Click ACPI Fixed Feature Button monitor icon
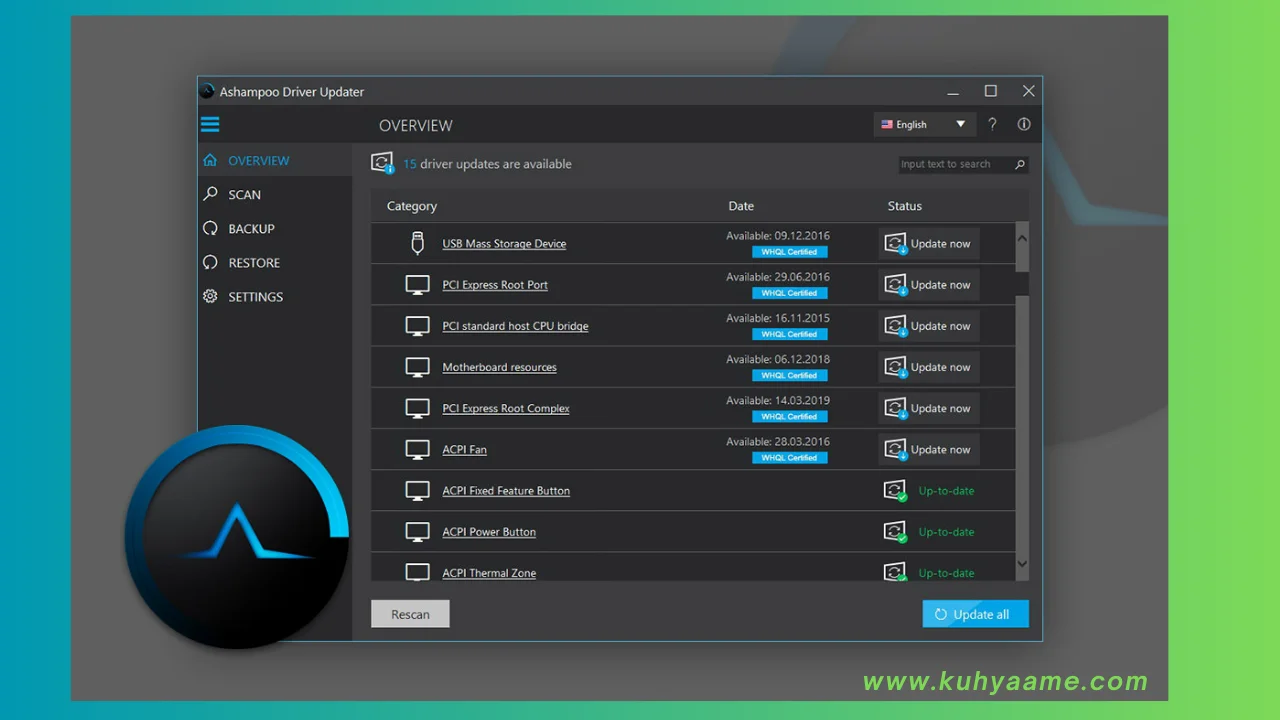1280x720 pixels. pyautogui.click(x=418, y=491)
